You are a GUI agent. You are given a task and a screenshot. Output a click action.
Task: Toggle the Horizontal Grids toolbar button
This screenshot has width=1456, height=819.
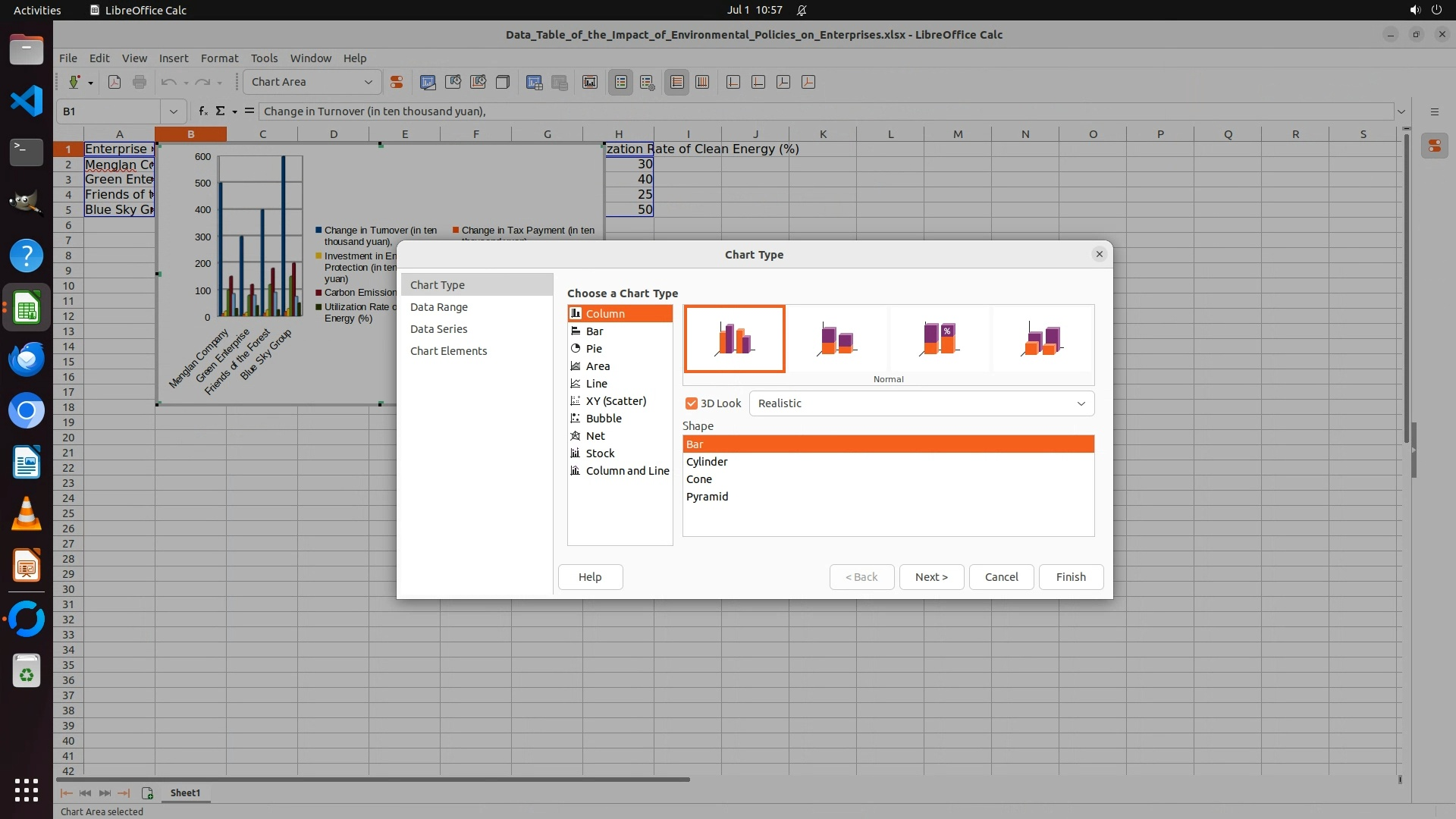tap(676, 82)
